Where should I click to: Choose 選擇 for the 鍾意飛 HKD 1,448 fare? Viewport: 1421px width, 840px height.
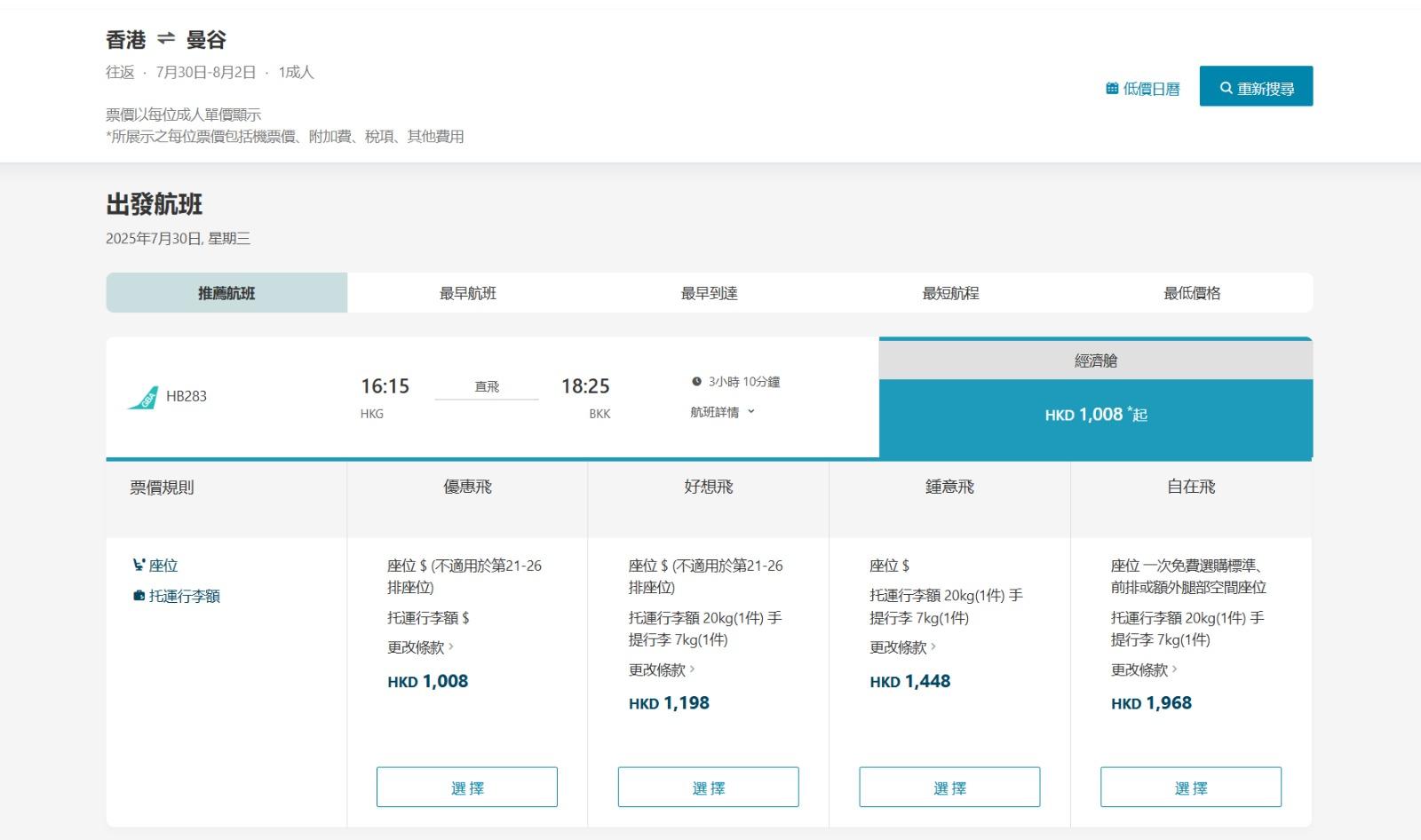949,787
